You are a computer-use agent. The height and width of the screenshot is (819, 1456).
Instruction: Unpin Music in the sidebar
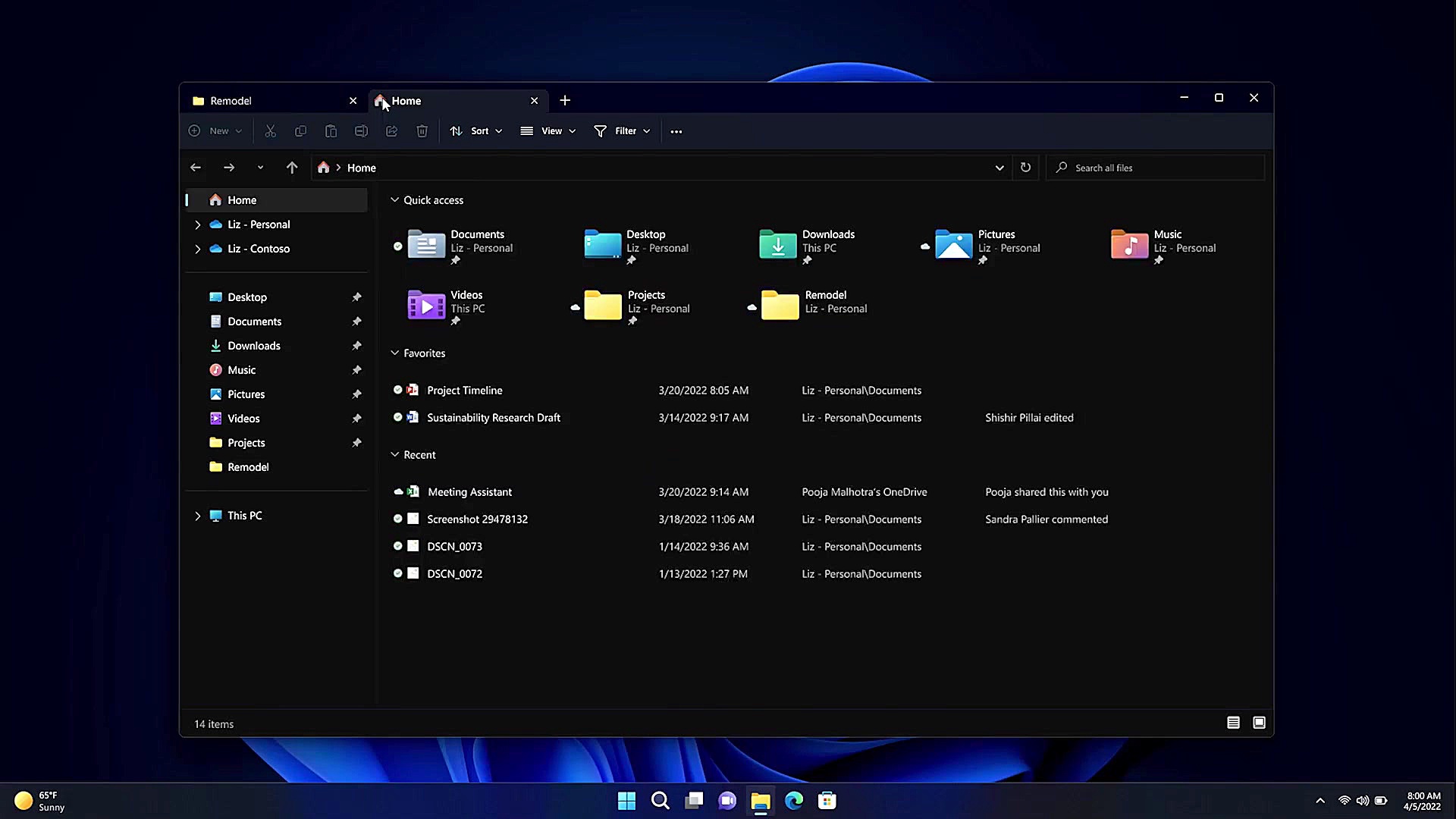pyautogui.click(x=356, y=370)
